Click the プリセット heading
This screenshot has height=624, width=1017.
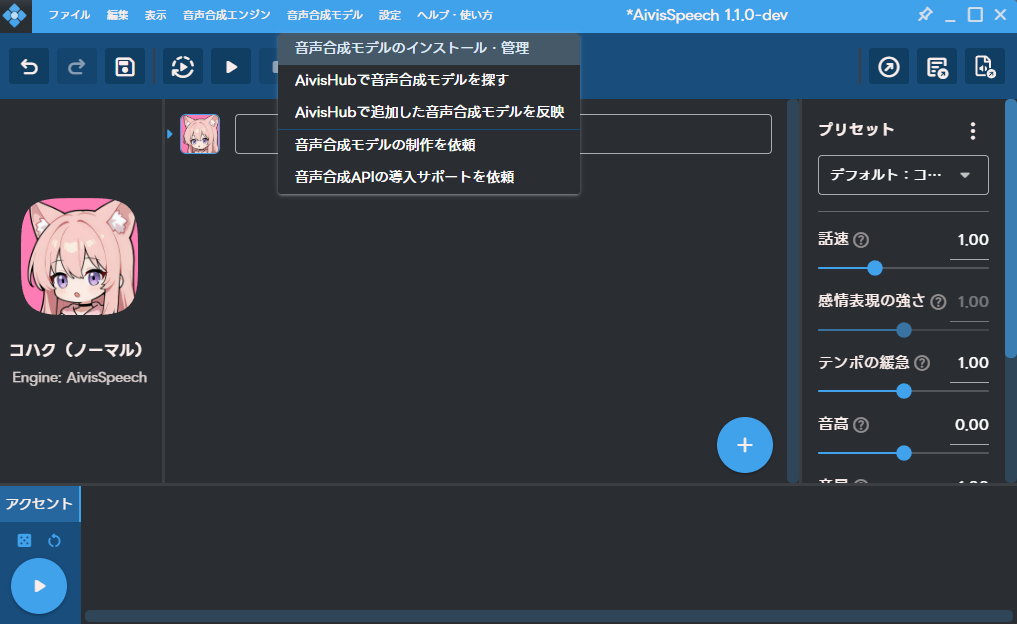click(x=856, y=130)
